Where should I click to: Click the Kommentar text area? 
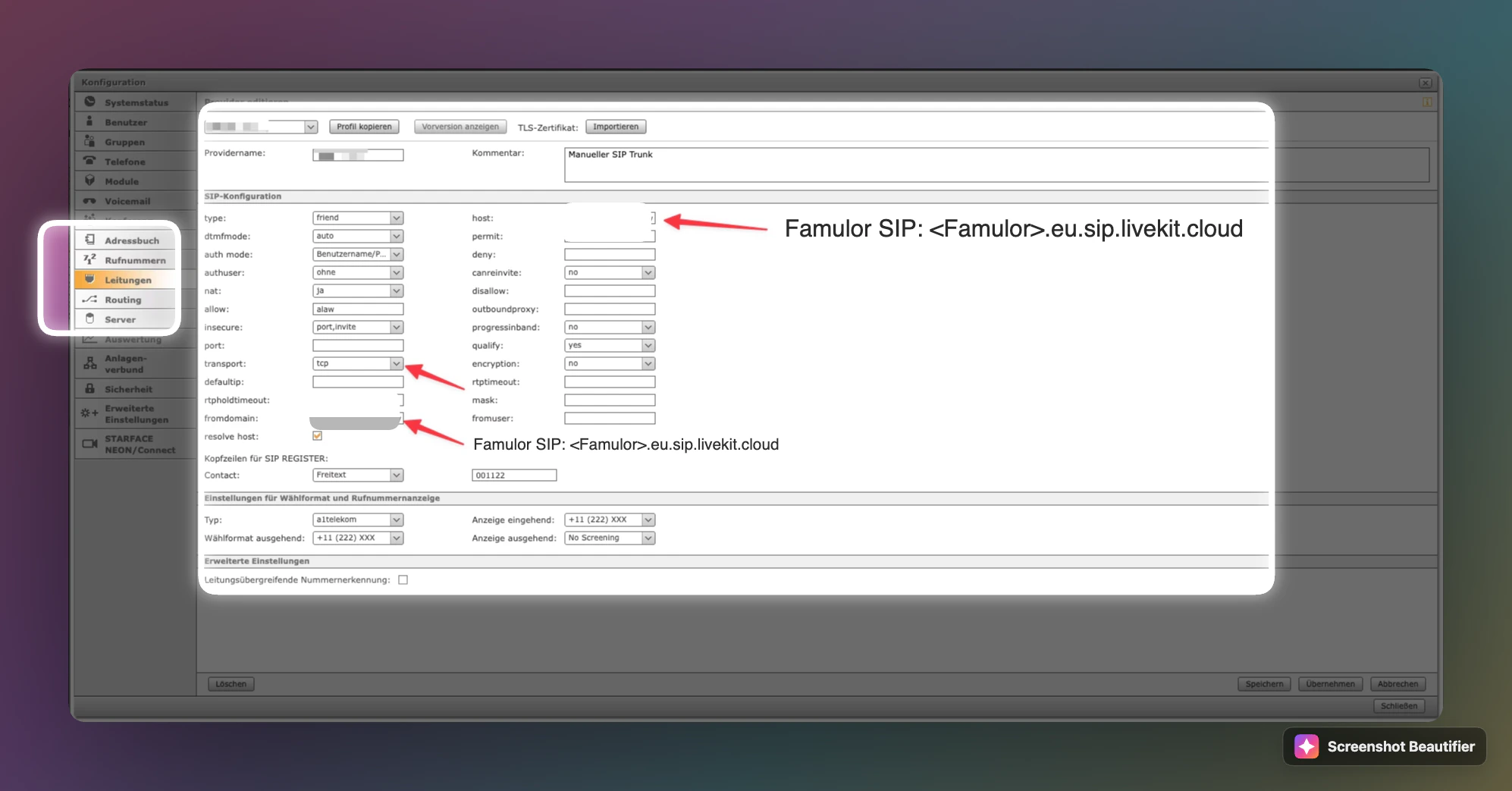point(996,165)
